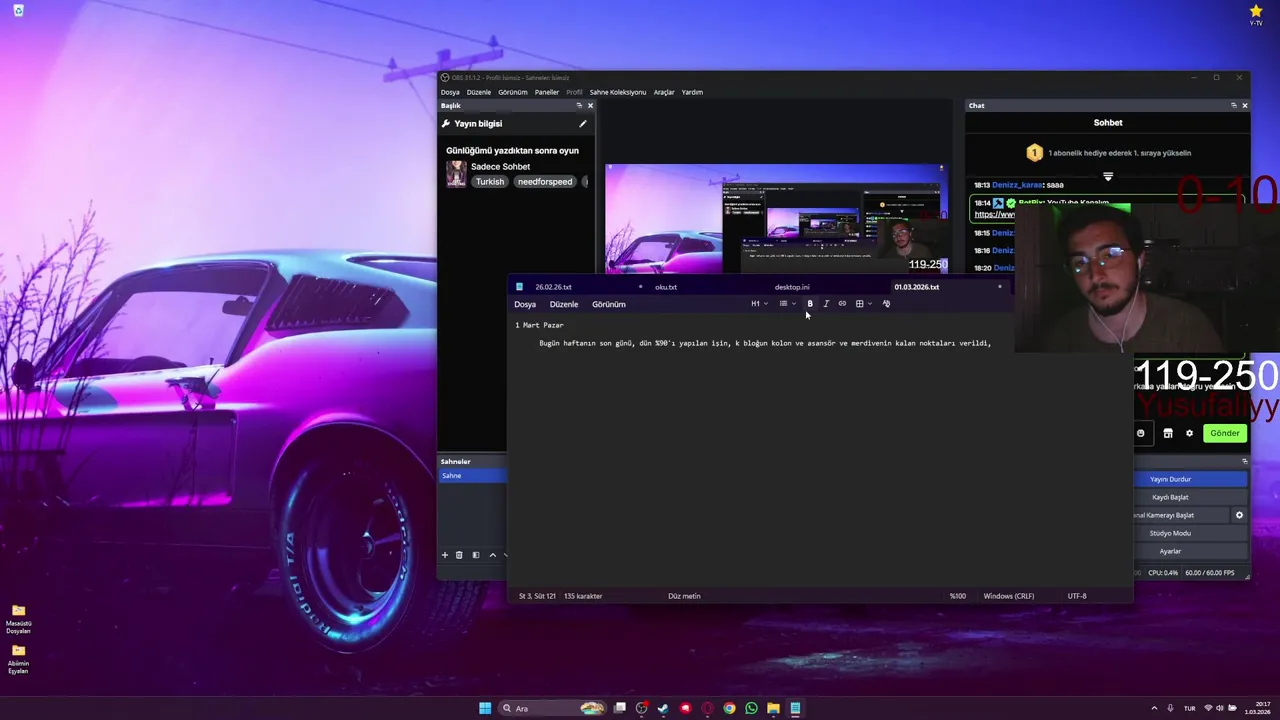Insert a link from Notepad toolbar
Viewport: 1280px width, 720px height.
click(842, 304)
